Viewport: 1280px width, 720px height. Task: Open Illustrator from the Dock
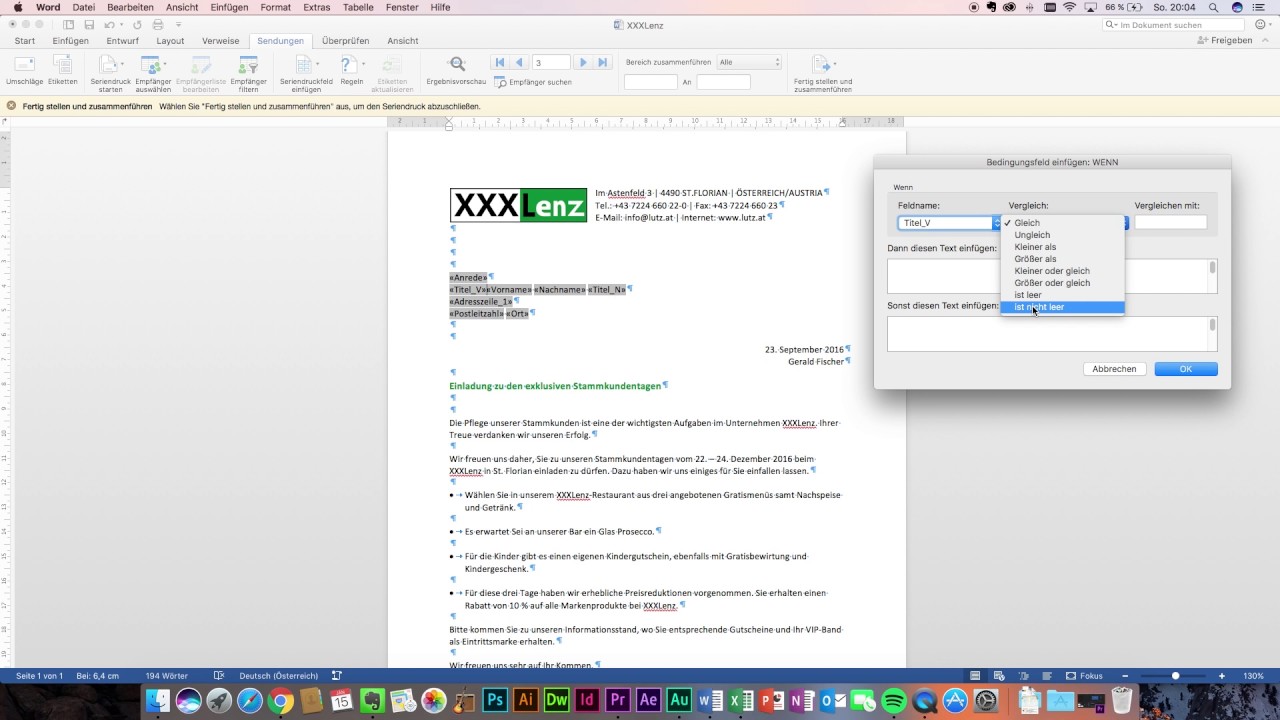click(x=525, y=700)
